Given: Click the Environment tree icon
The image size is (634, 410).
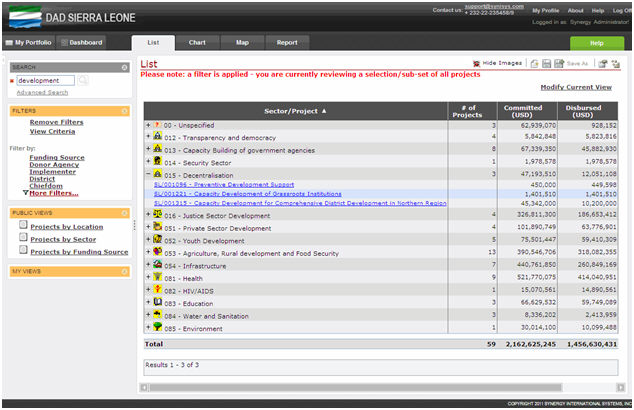Looking at the screenshot, I should click(158, 327).
